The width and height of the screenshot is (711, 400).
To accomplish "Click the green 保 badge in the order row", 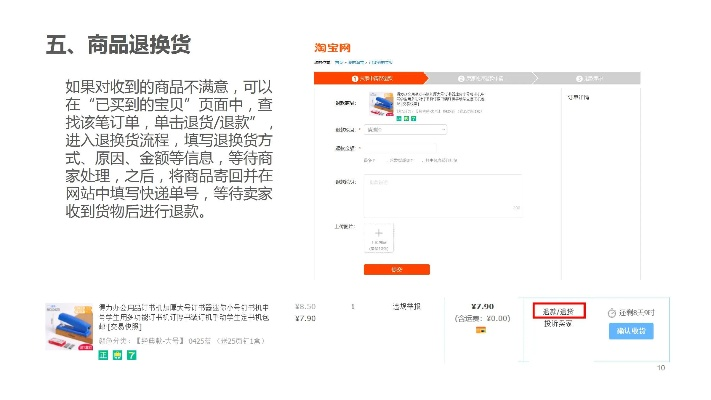I will pos(117,355).
